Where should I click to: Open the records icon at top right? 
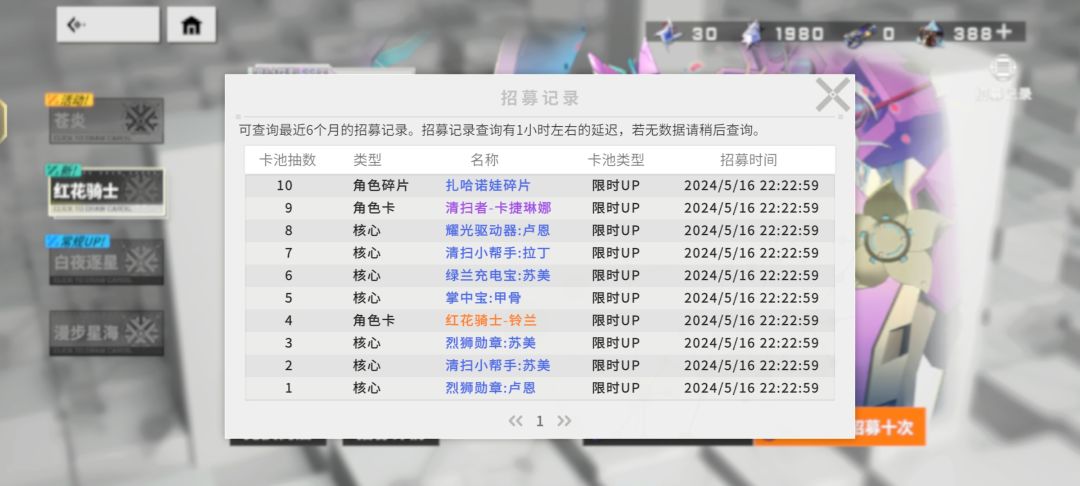pyautogui.click(x=1004, y=69)
